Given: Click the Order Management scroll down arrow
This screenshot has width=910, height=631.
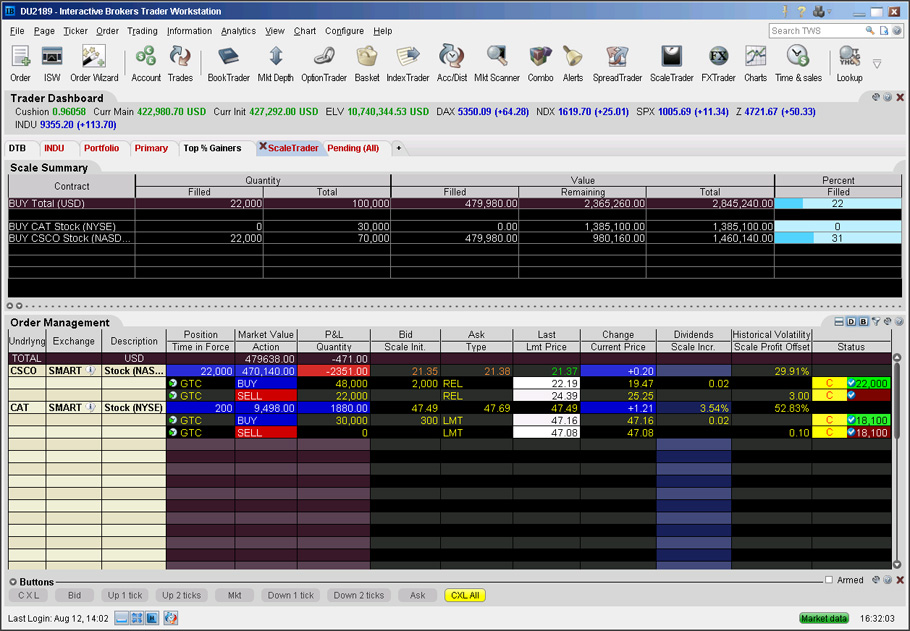Looking at the screenshot, I should [897, 564].
